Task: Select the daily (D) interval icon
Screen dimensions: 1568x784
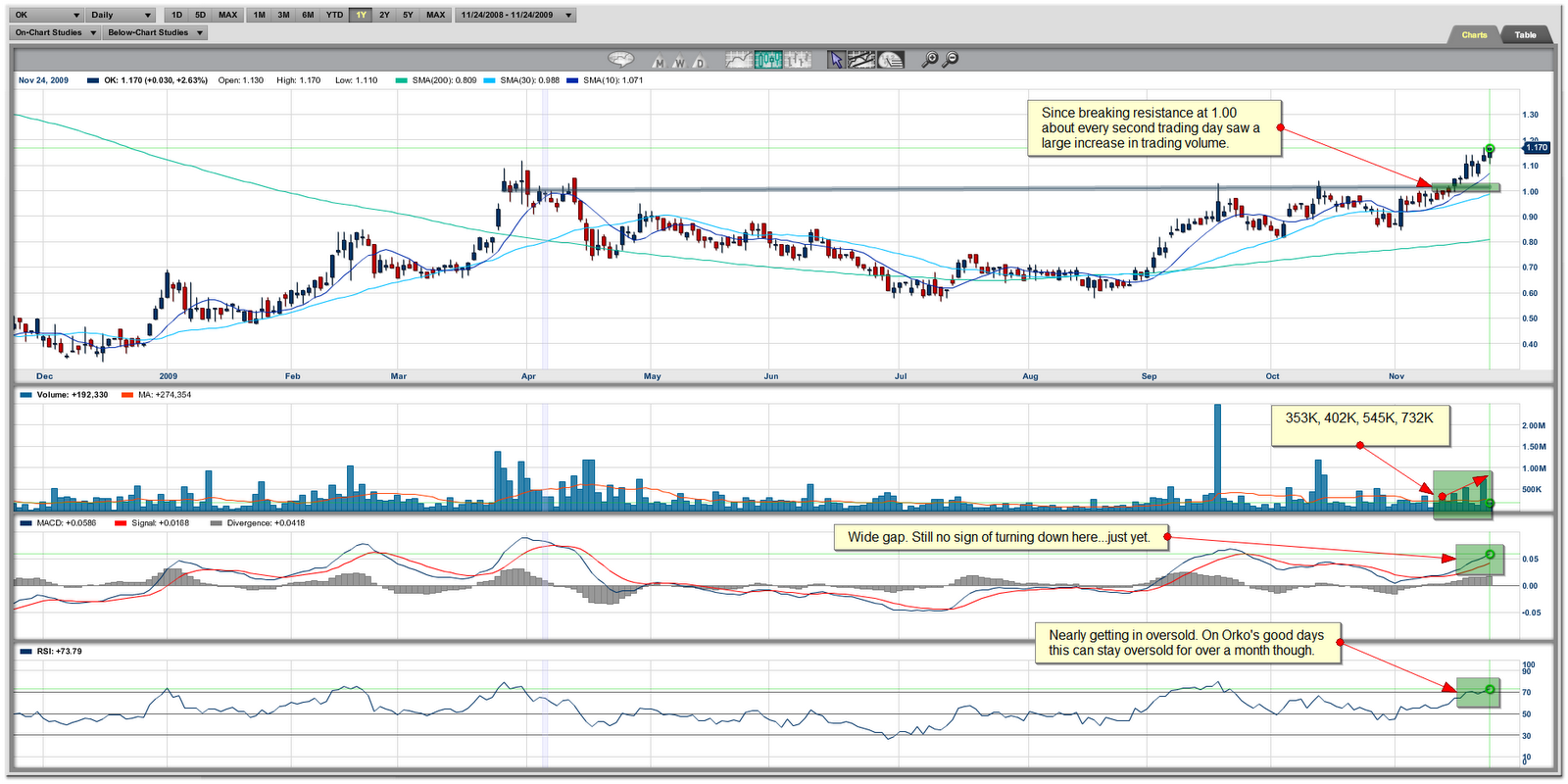Action: point(699,61)
